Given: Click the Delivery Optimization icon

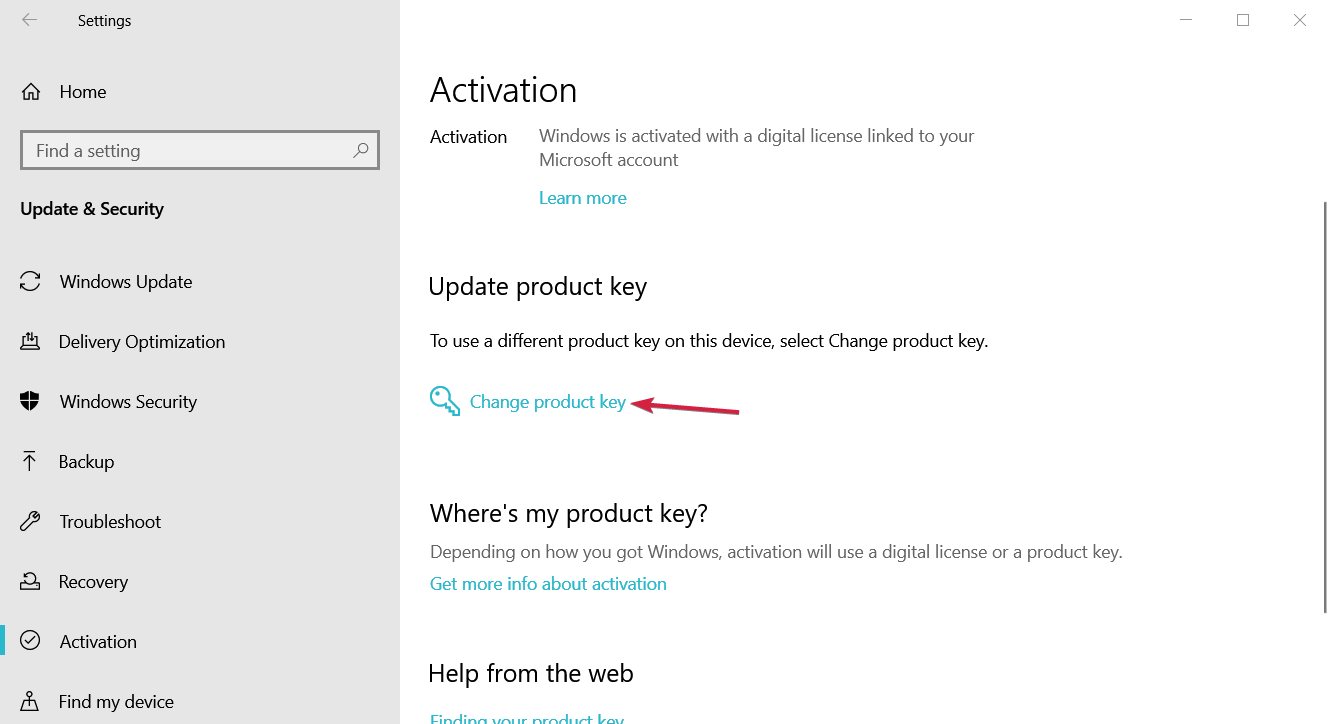Looking at the screenshot, I should [30, 341].
